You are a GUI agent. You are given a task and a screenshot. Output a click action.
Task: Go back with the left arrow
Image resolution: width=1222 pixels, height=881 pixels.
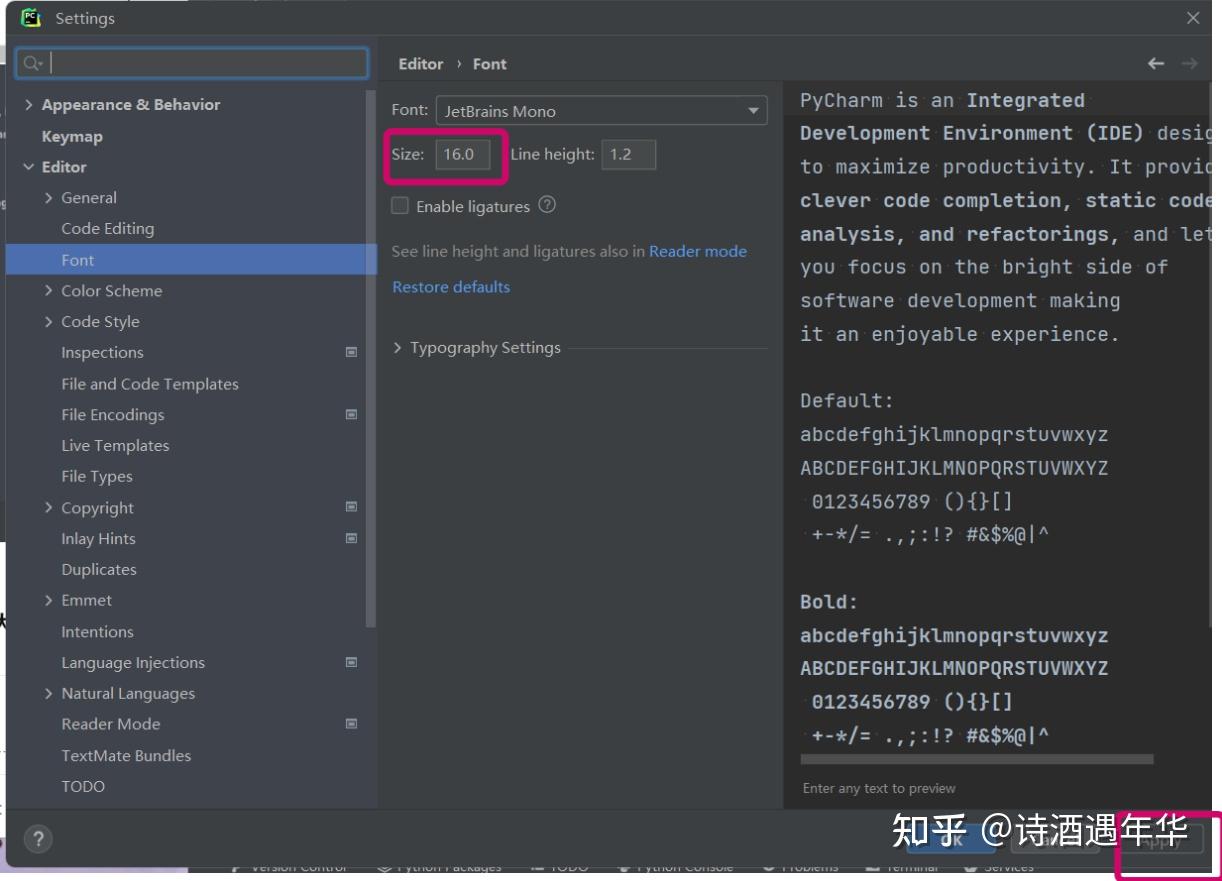[x=1156, y=63]
